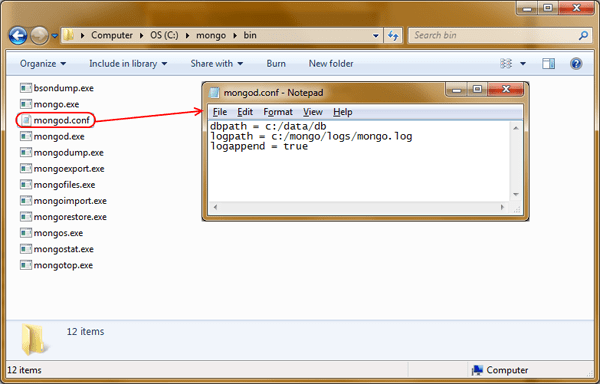Go back with Explorer's back arrow
The image size is (600, 384).
click(x=18, y=36)
